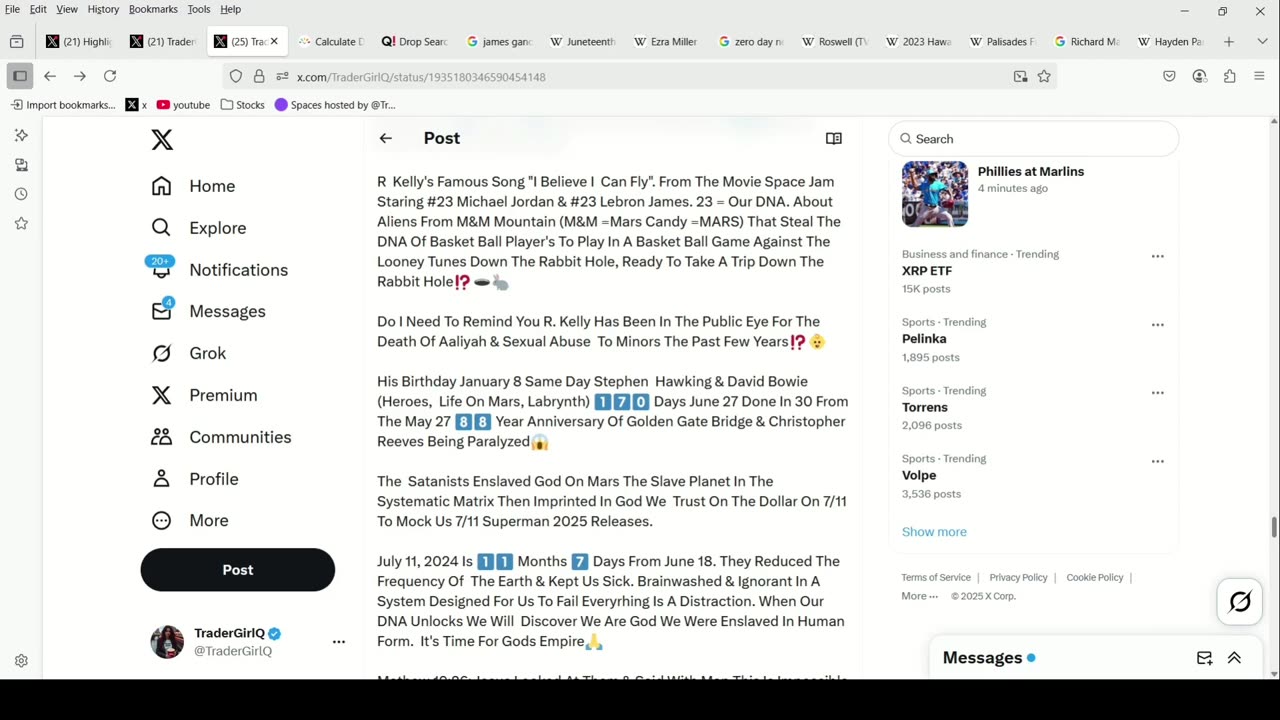Click Show more trends link
The height and width of the screenshot is (720, 1280).
[934, 532]
